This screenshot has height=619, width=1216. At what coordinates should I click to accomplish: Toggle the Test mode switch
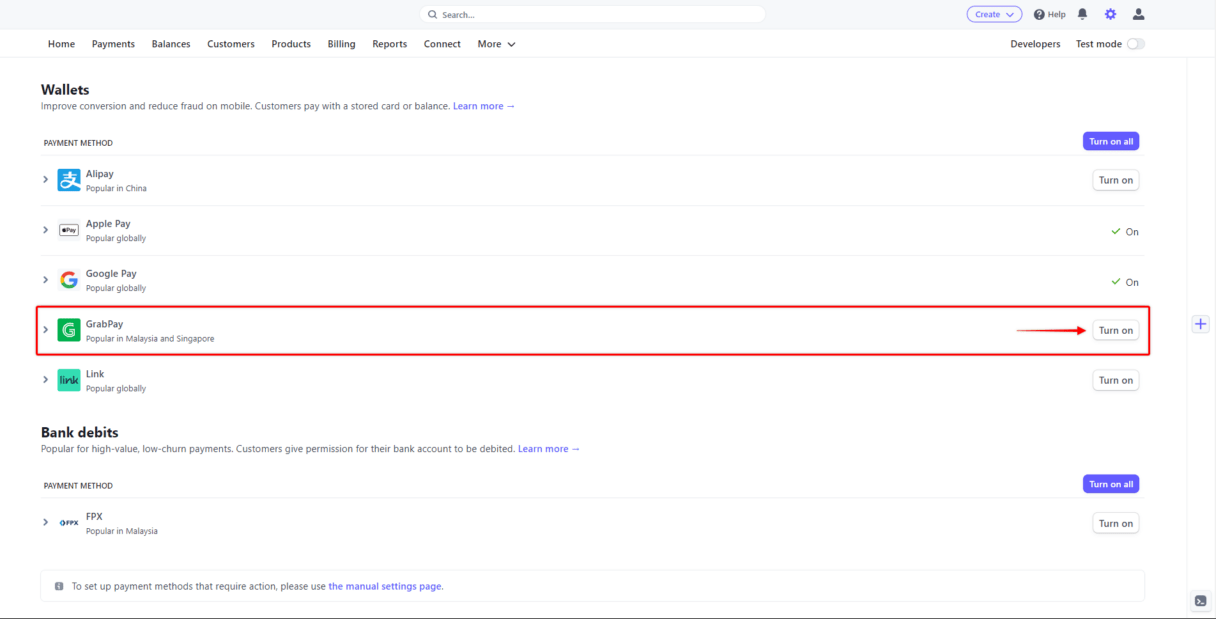pyautogui.click(x=1135, y=44)
